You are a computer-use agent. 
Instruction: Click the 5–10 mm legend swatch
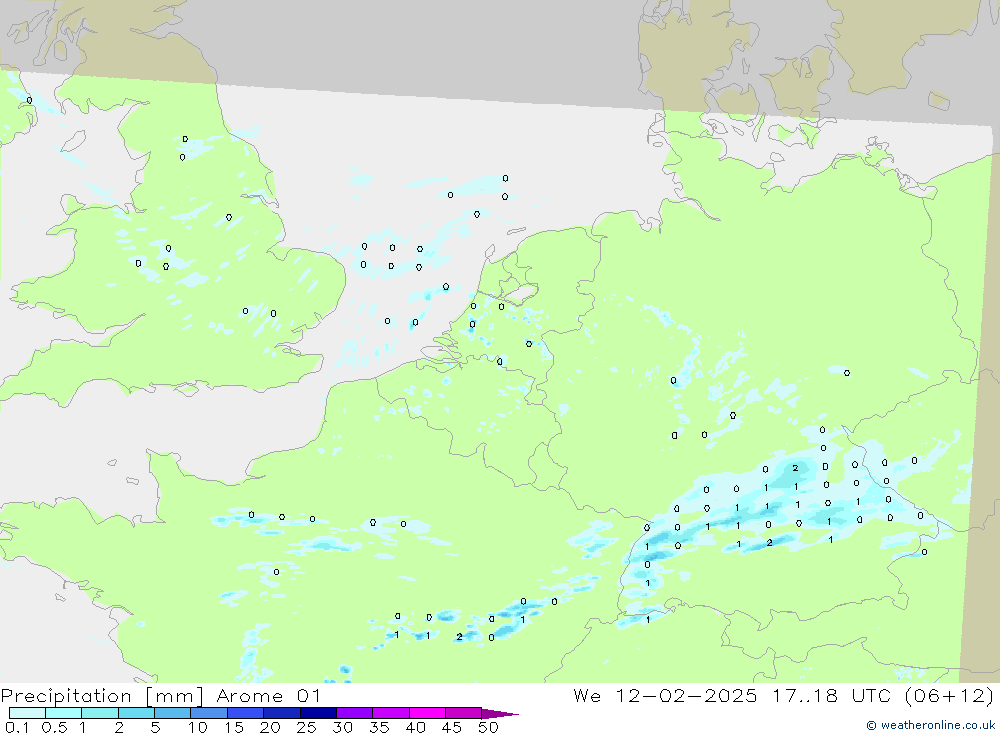[172, 713]
